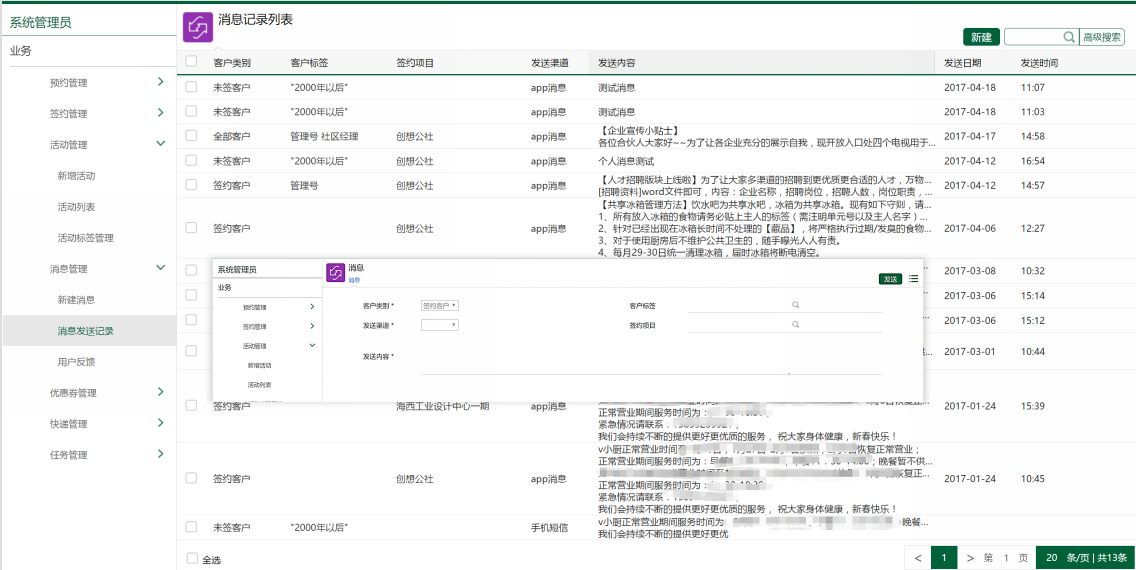Click the 客户标签 lookup magnifier icon

(x=795, y=306)
